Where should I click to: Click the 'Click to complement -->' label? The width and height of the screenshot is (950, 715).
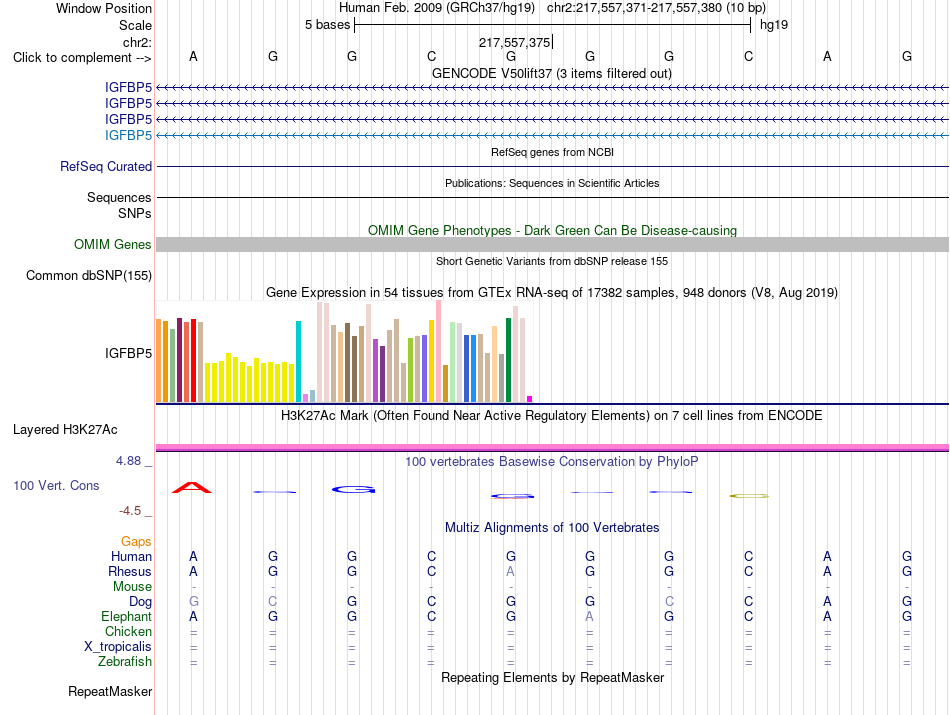click(x=82, y=58)
